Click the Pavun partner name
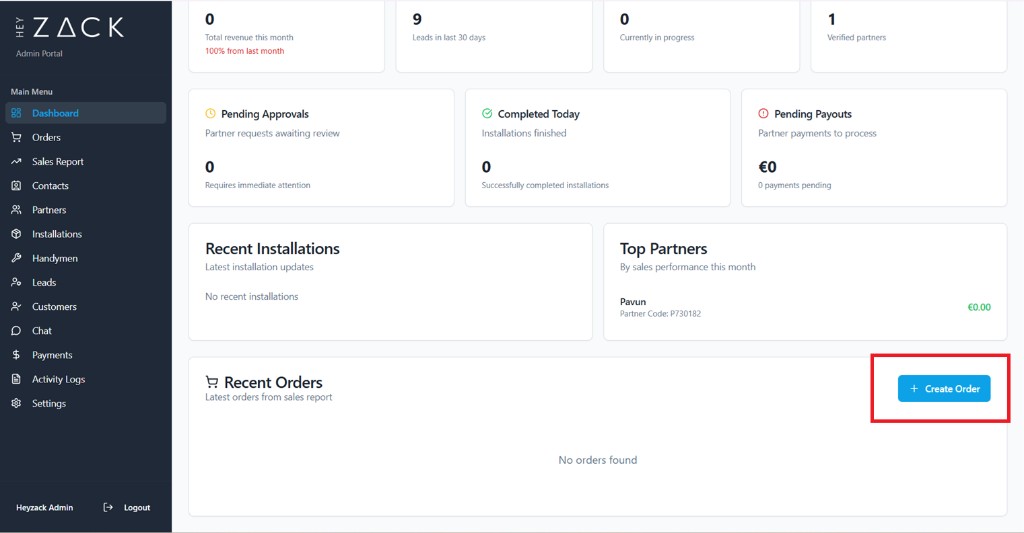The width and height of the screenshot is (1024, 533). point(633,302)
